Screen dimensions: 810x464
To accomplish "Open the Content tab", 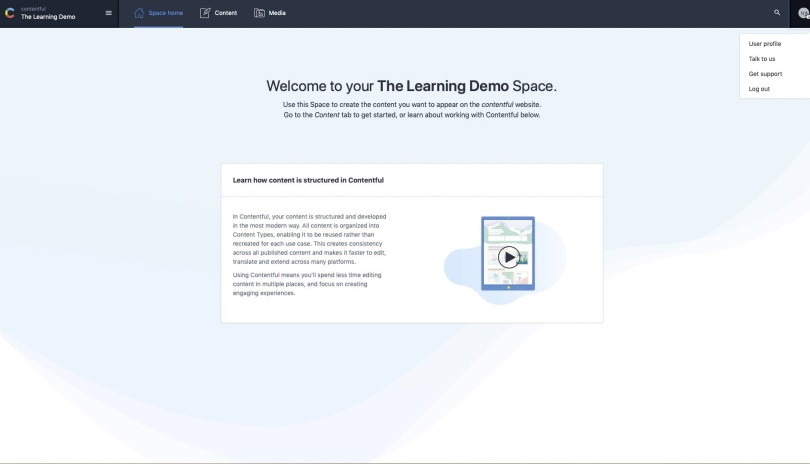I will [219, 13].
